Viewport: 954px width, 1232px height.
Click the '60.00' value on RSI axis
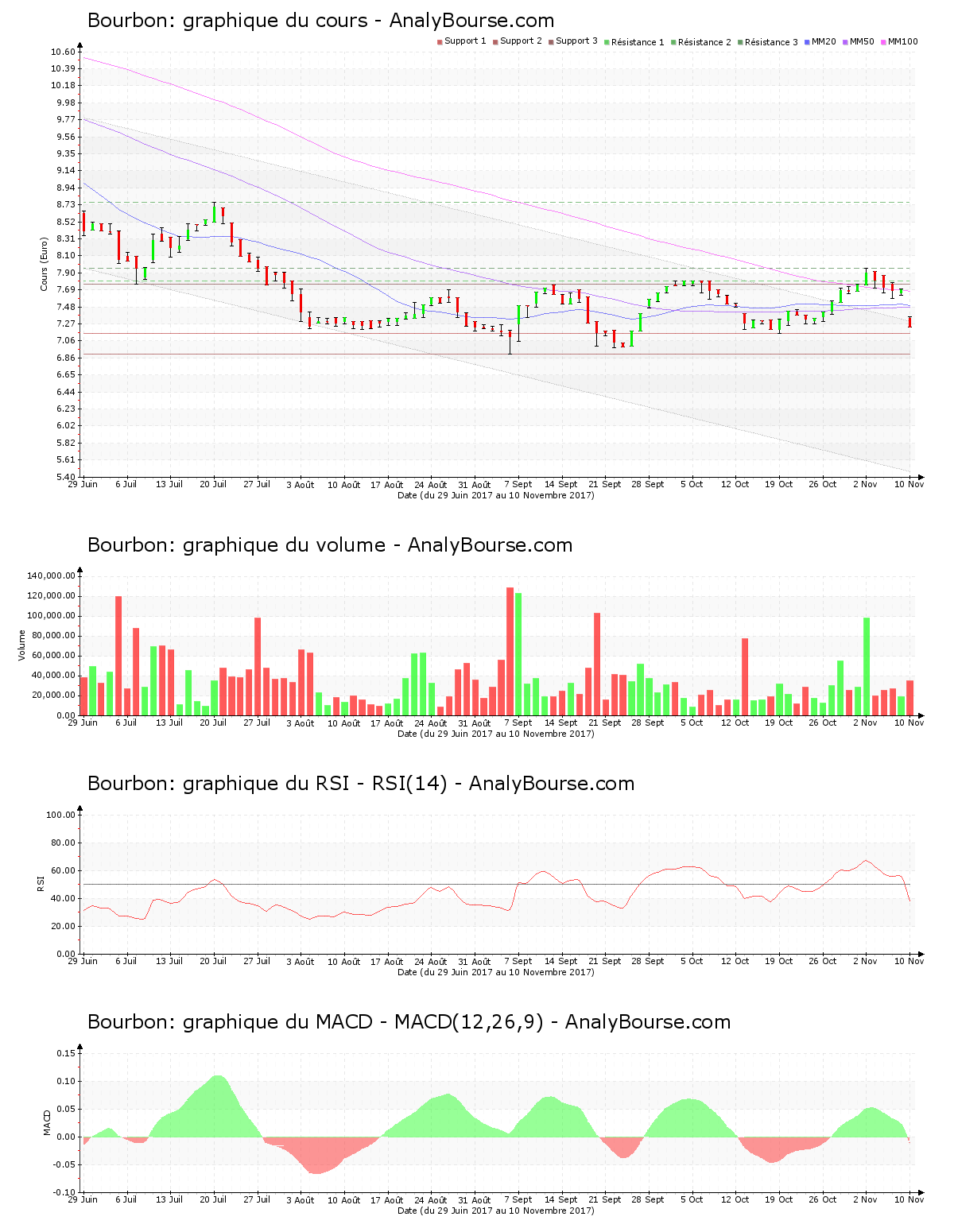click(63, 870)
